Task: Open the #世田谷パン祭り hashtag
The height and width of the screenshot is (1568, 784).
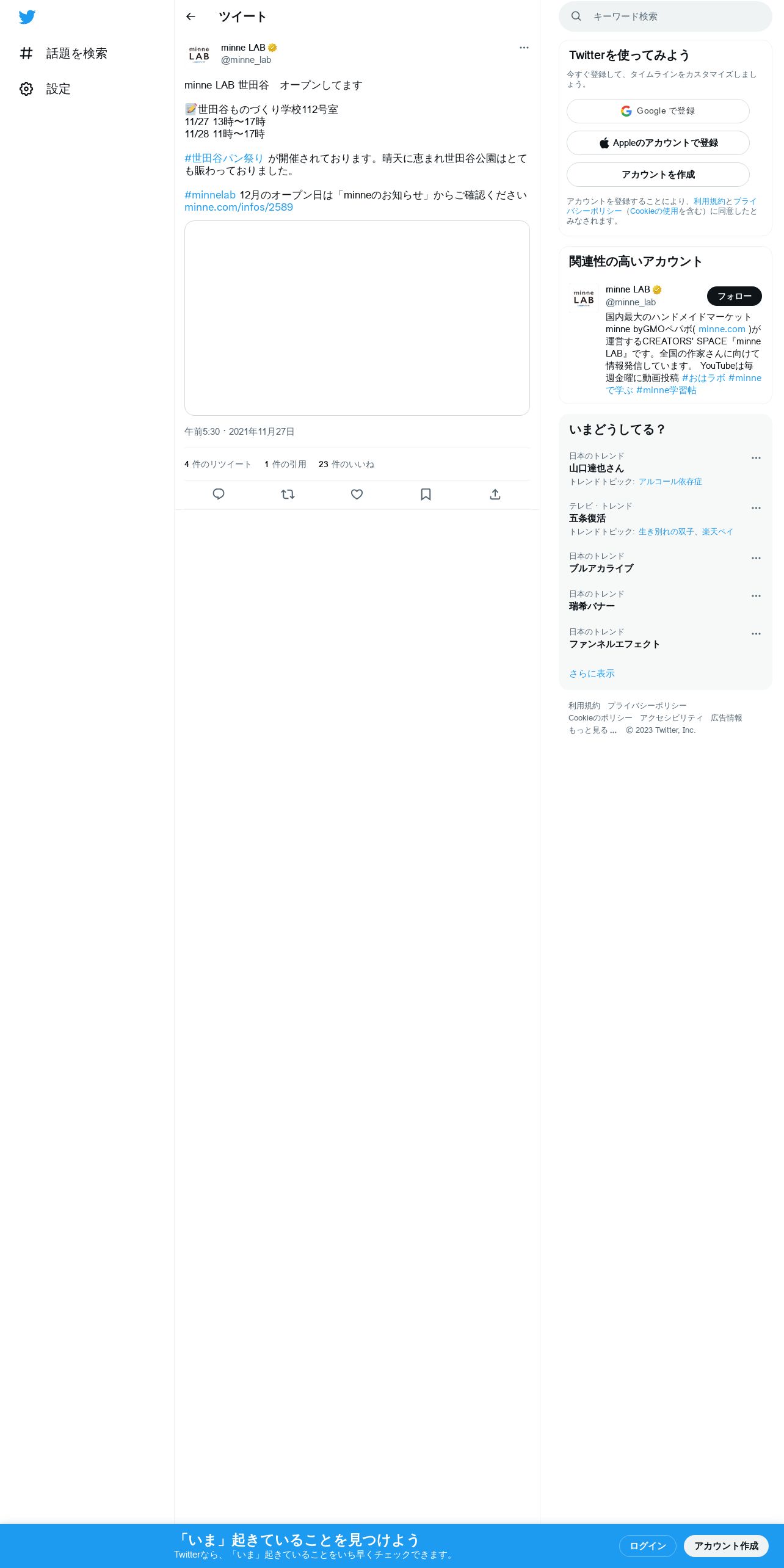Action: (224, 158)
